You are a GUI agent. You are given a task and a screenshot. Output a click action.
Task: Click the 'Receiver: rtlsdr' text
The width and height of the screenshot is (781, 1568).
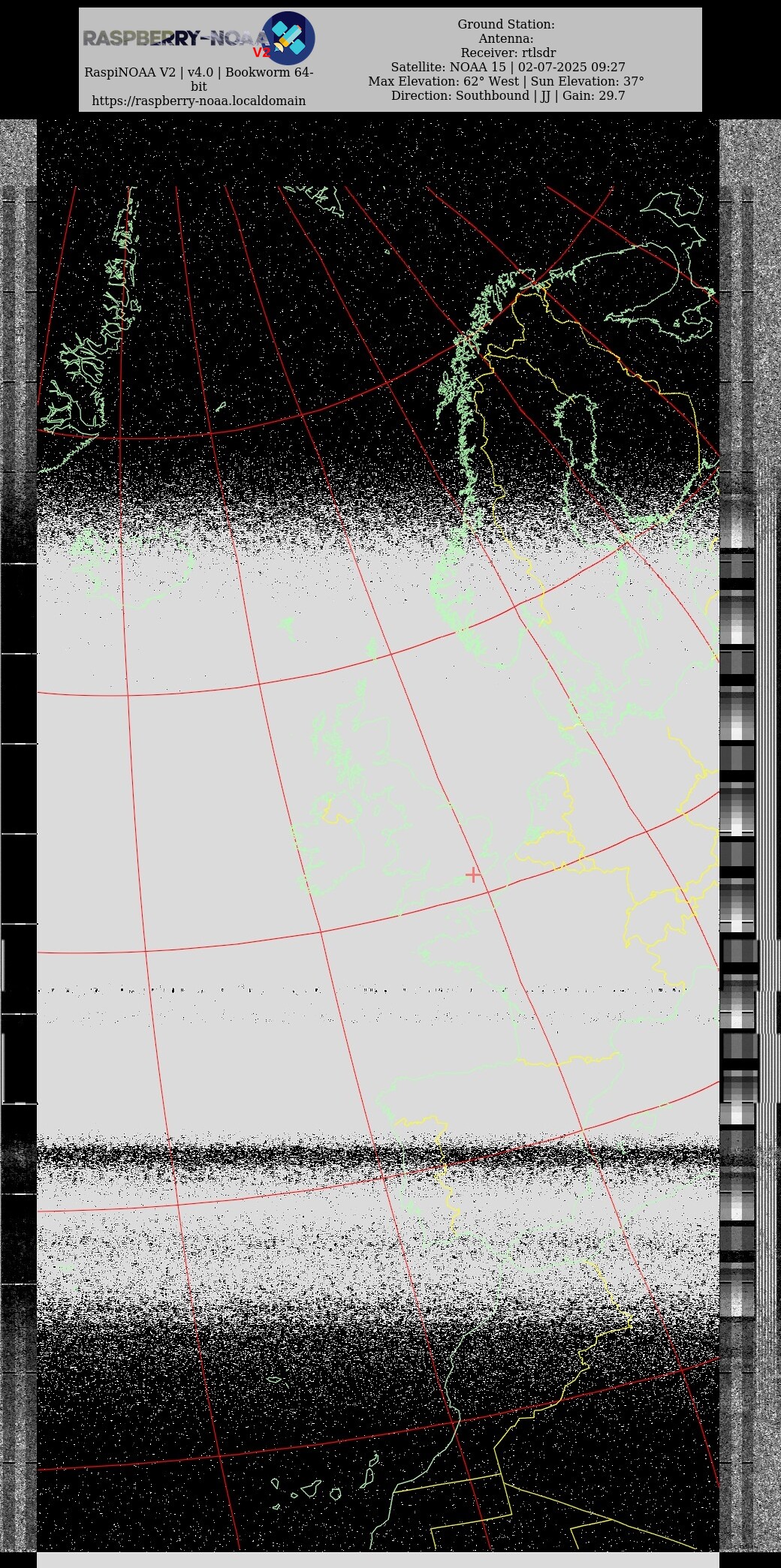point(508,53)
